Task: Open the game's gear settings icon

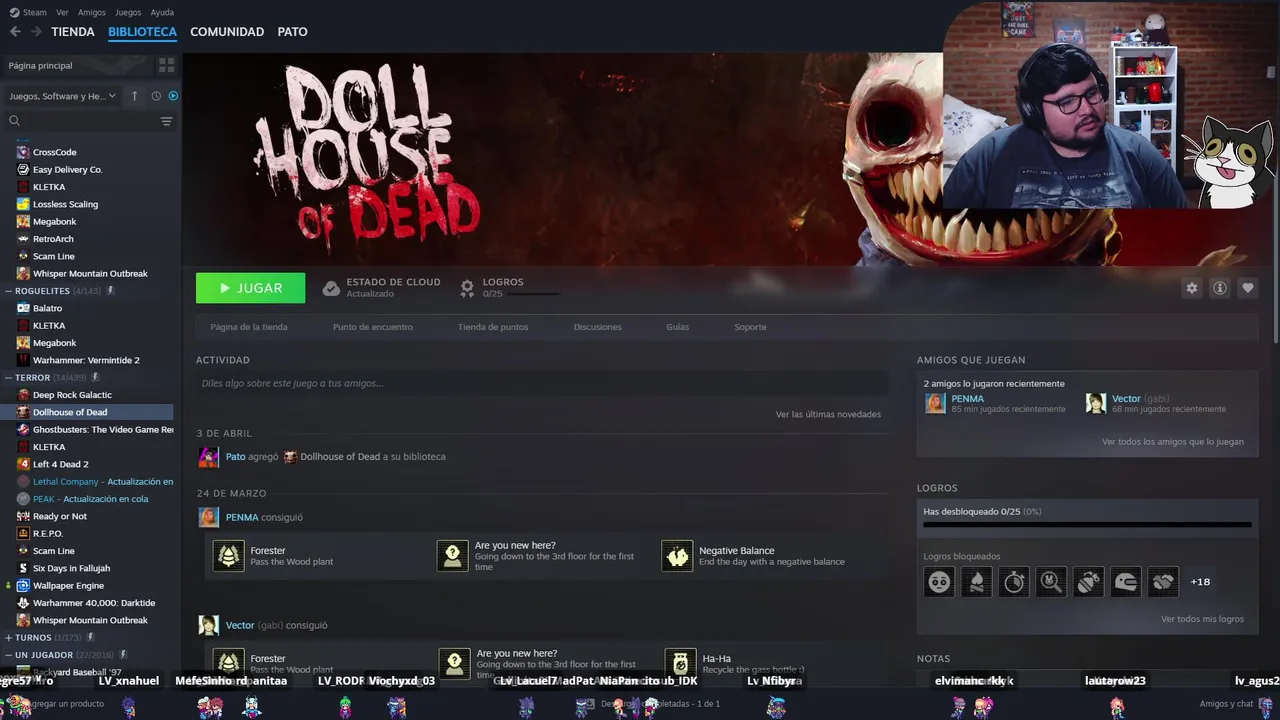Action: click(1191, 288)
